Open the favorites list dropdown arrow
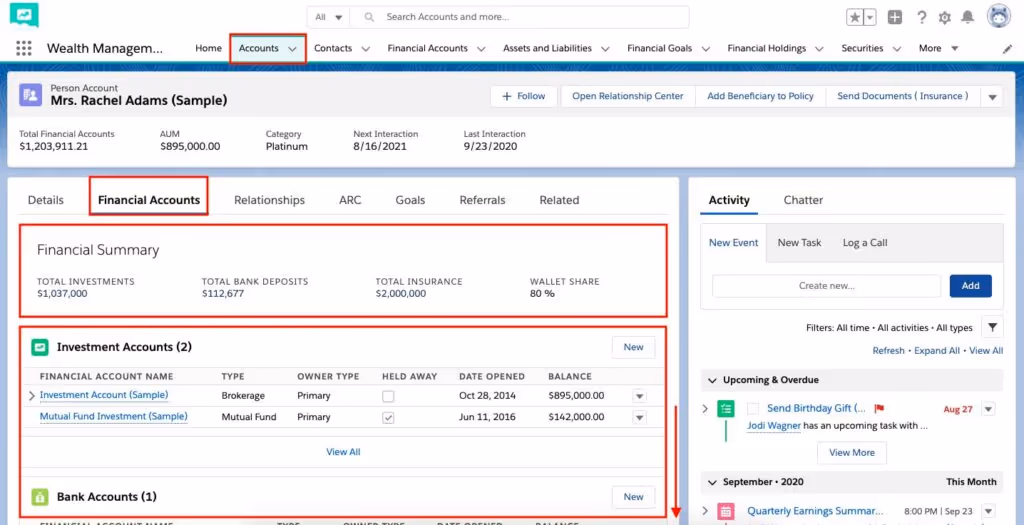Viewport: 1024px width, 525px height. (869, 18)
